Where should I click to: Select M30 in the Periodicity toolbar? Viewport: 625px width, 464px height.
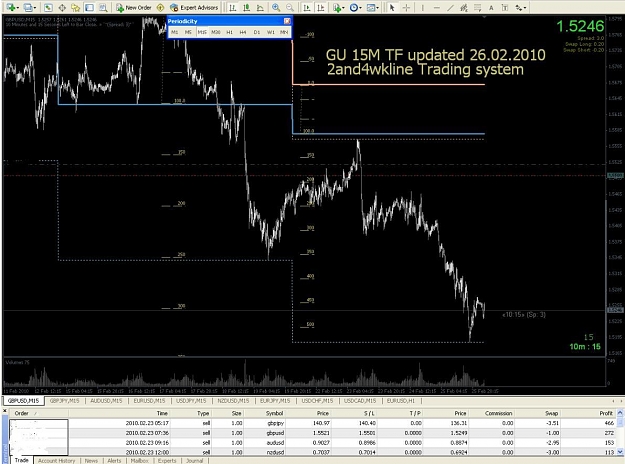coord(216,32)
